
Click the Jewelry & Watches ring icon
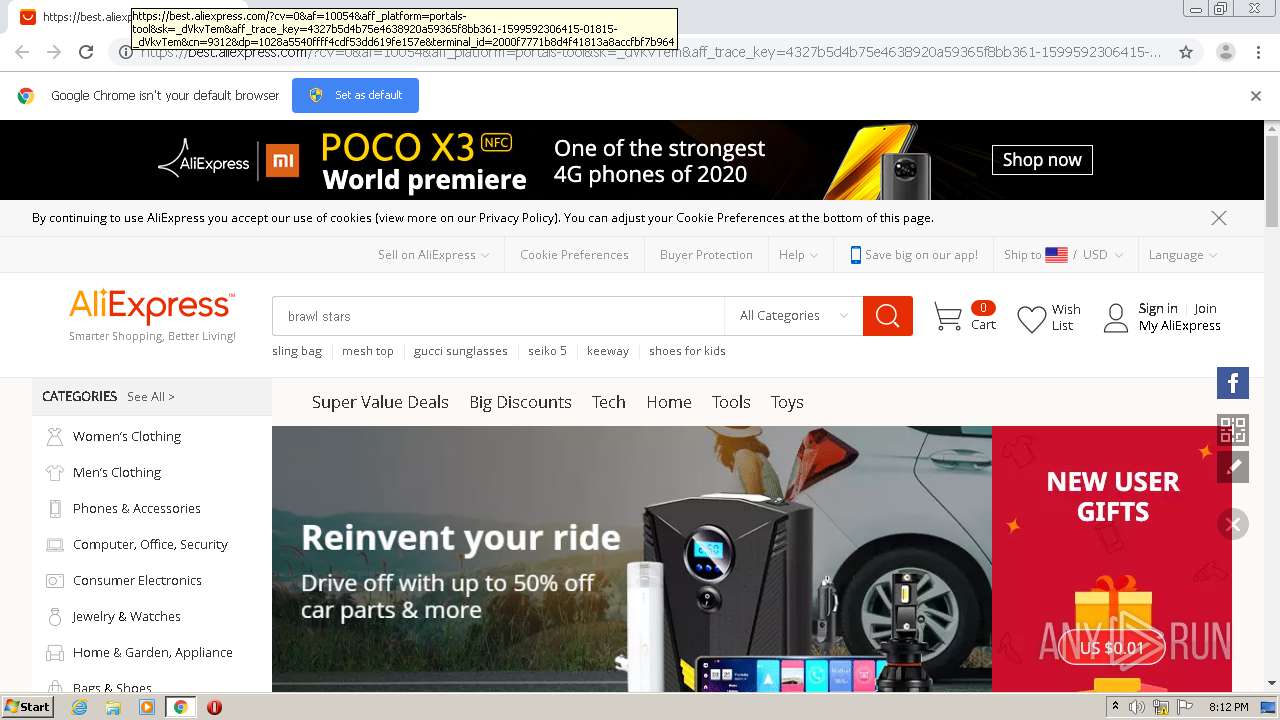pos(55,616)
